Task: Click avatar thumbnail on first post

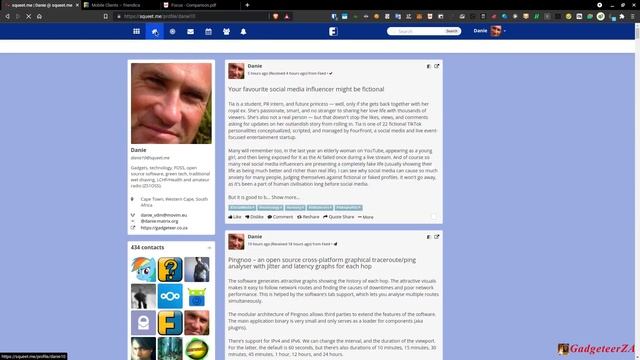Action: tap(236, 71)
